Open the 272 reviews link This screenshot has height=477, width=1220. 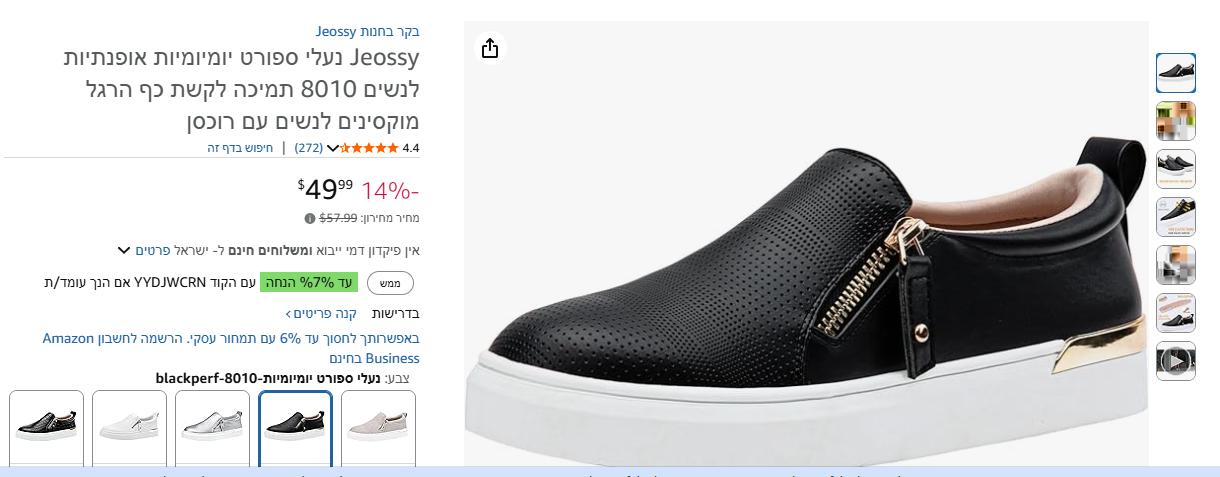click(308, 148)
